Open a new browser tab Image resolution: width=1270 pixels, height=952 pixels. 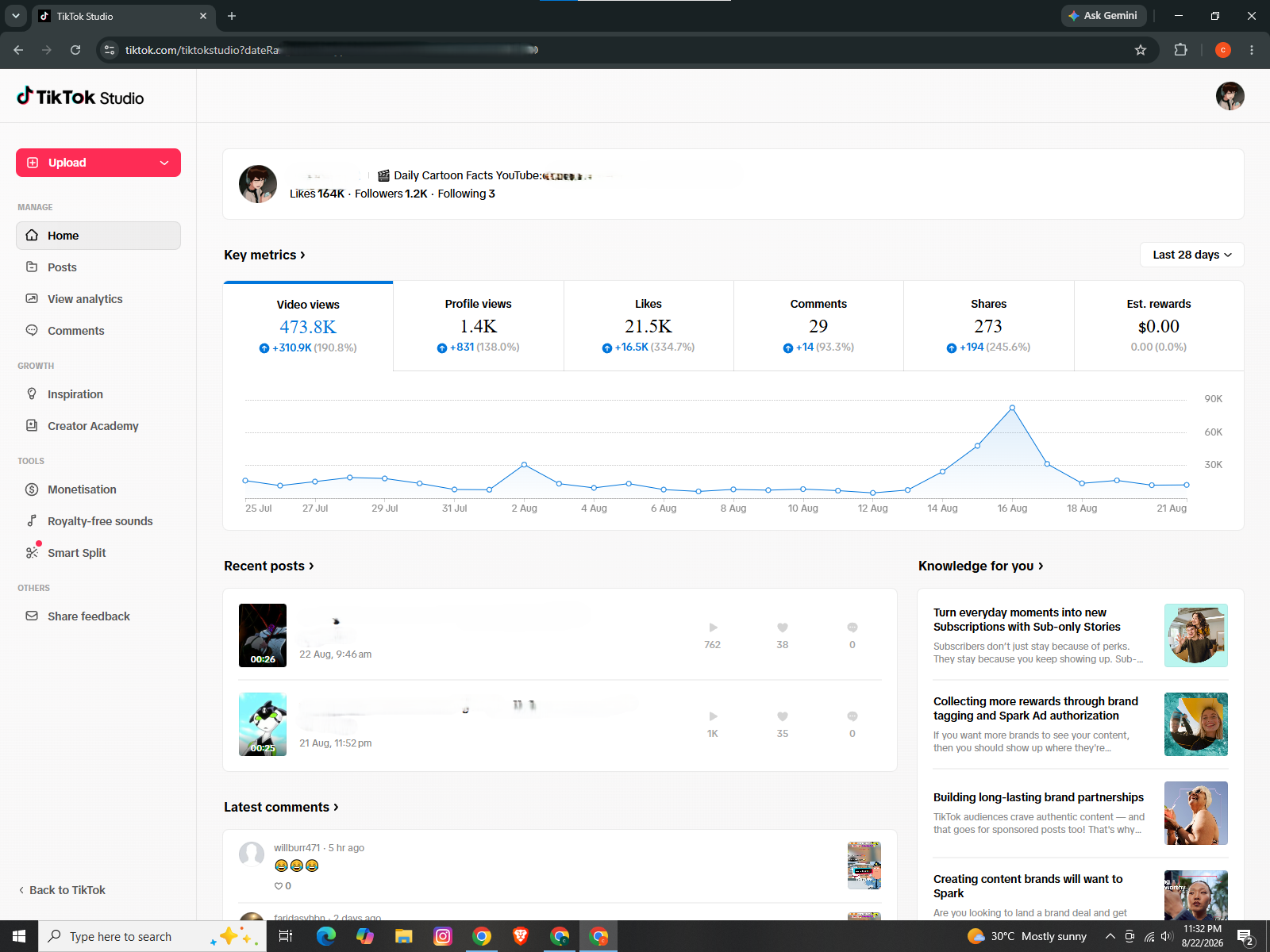[x=232, y=16]
